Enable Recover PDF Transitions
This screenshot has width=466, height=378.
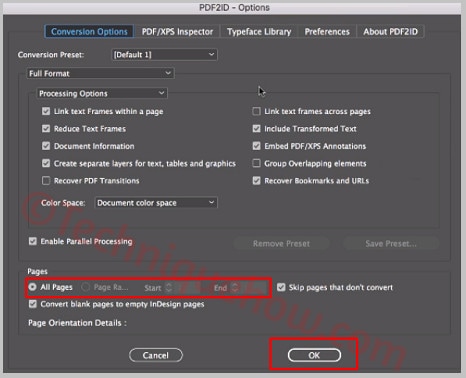coord(46,180)
